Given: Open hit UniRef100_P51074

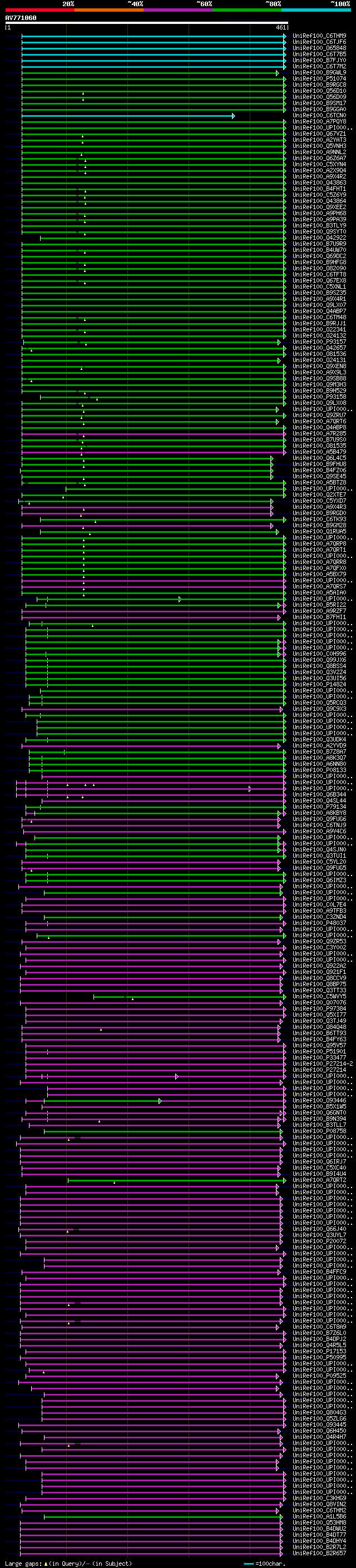Looking at the screenshot, I should [x=319, y=78].
